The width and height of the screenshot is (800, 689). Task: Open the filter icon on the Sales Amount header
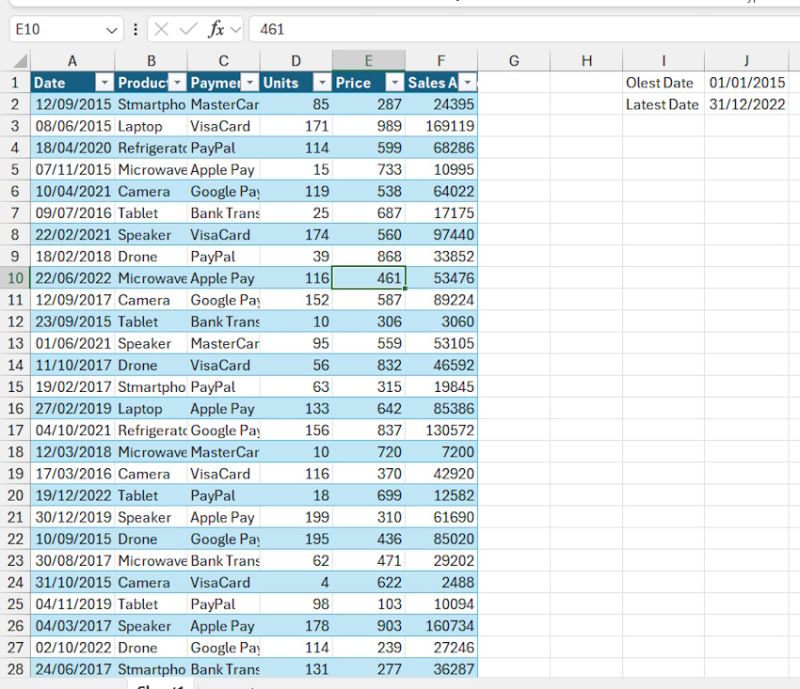coord(468,82)
